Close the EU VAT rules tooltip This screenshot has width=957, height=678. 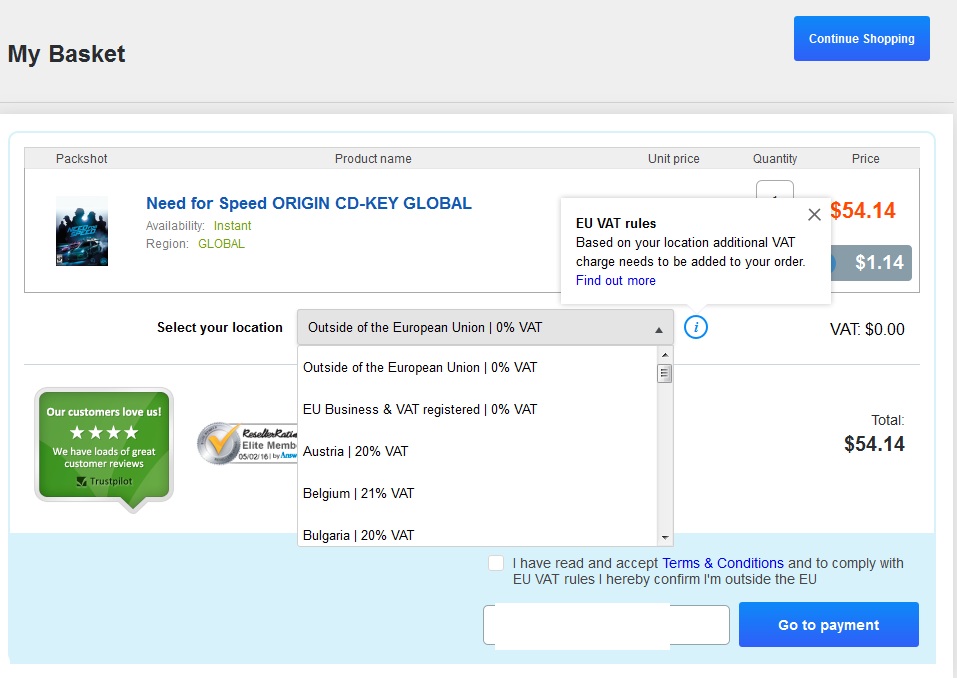coord(814,215)
